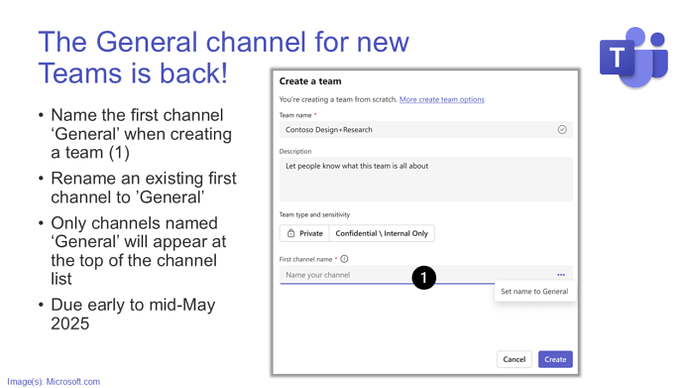Viewport: 690px width, 388px height.
Task: Open Confidential \ Internal Only sensitivity selector
Action: click(382, 233)
